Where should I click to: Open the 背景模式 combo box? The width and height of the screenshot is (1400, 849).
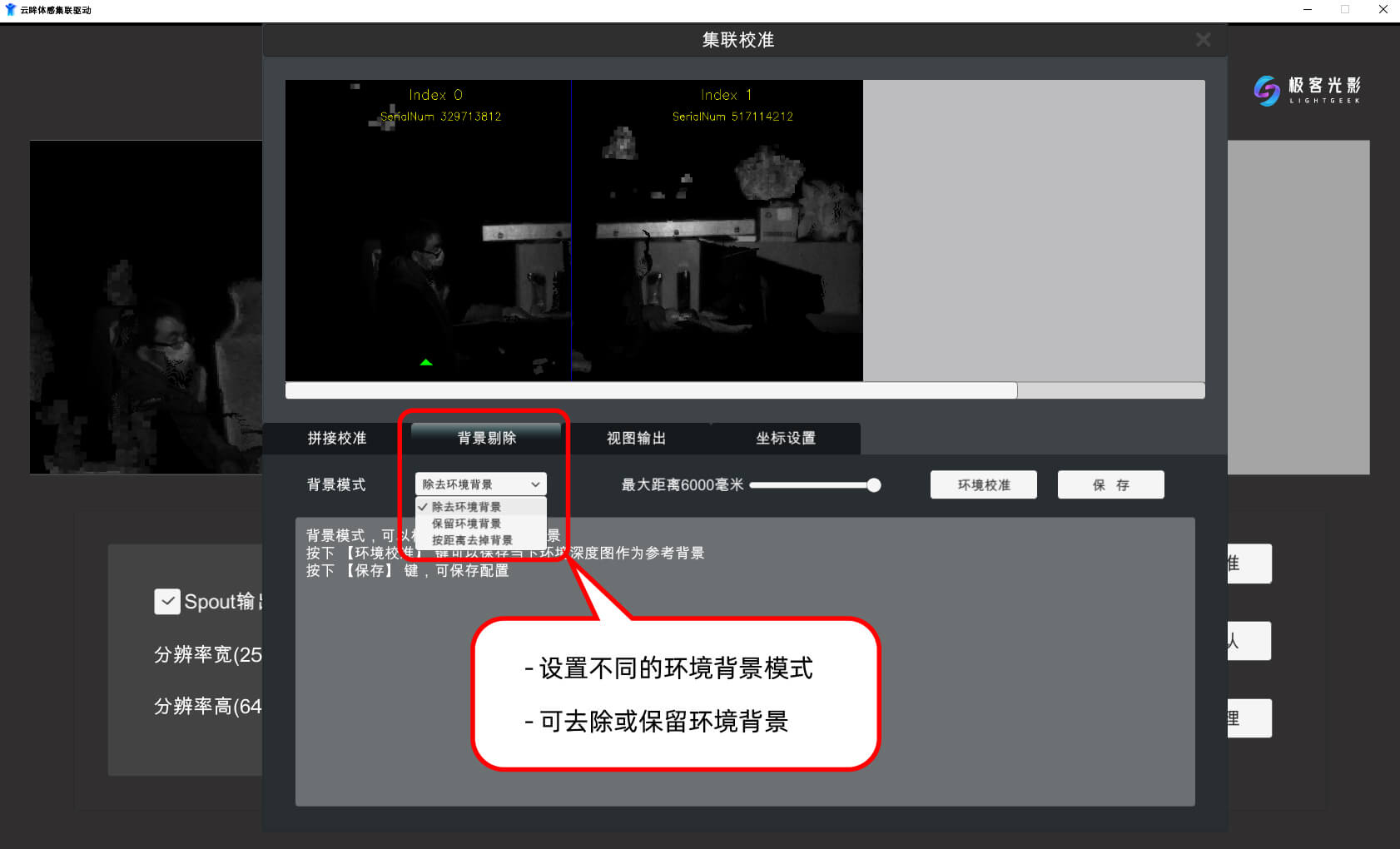pyautogui.click(x=480, y=484)
